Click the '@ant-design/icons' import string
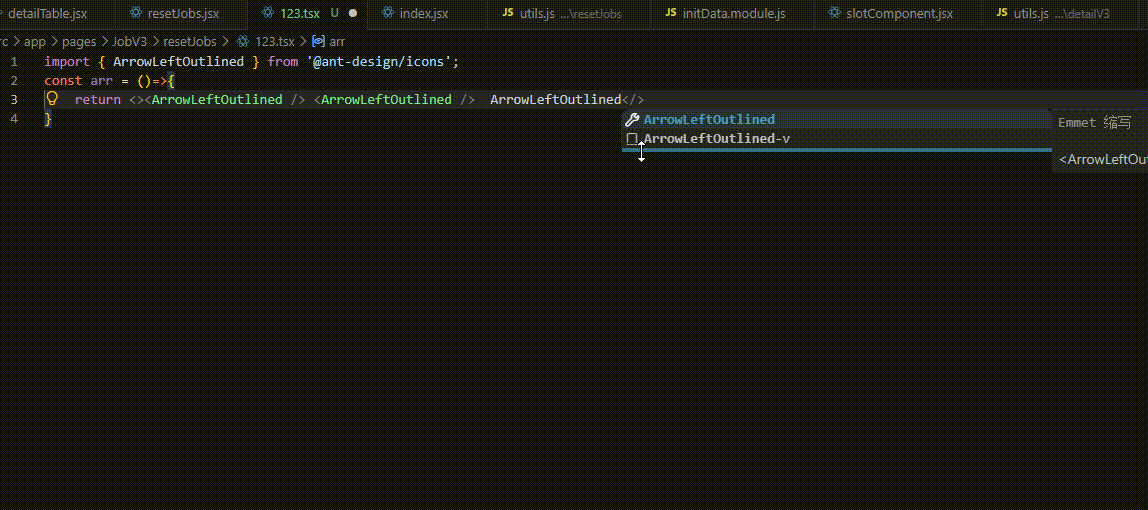The width and height of the screenshot is (1148, 510). [x=379, y=61]
